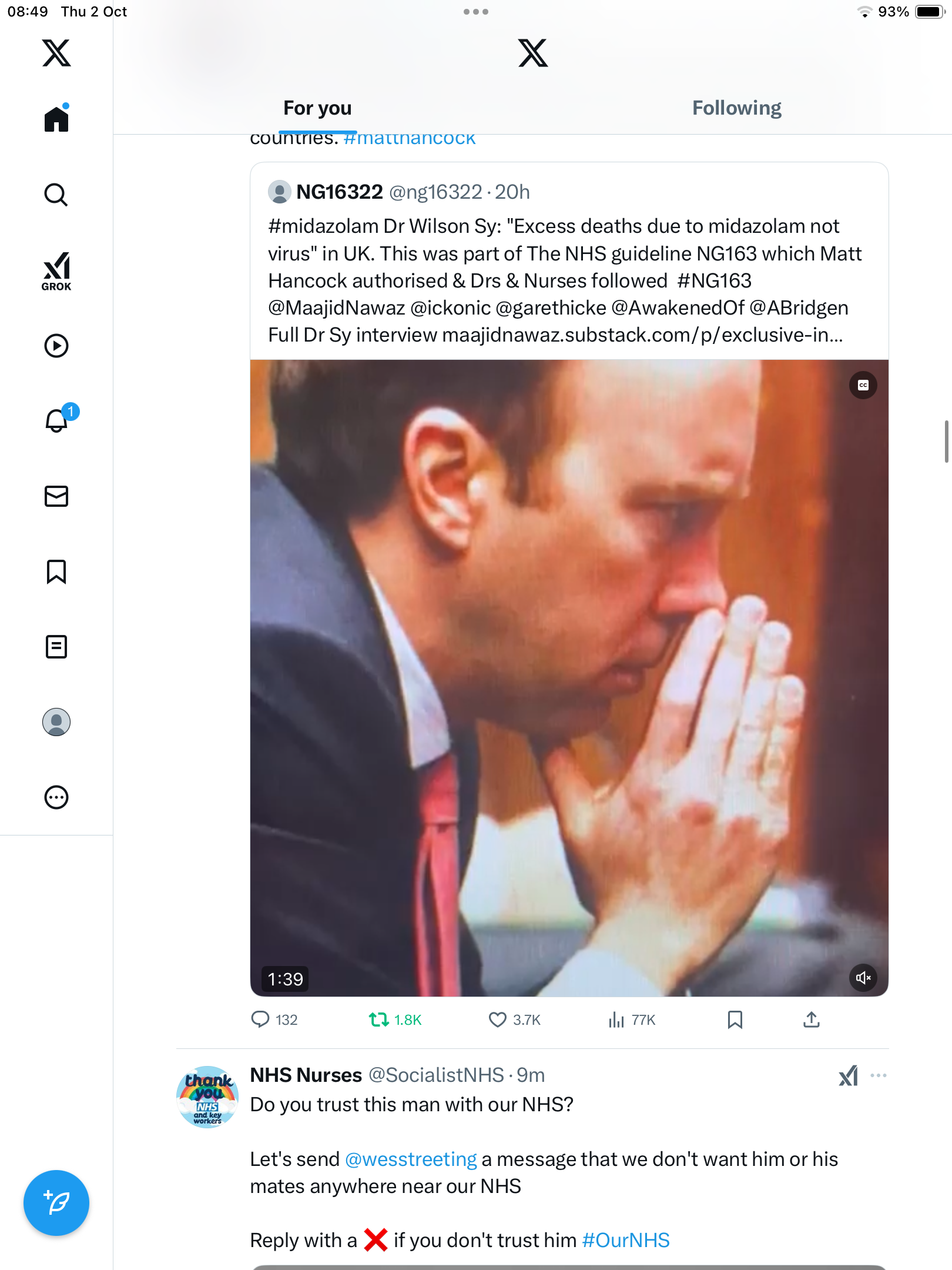The height and width of the screenshot is (1270, 952).
Task: Open Notifications bell in sidebar
Action: (x=57, y=420)
